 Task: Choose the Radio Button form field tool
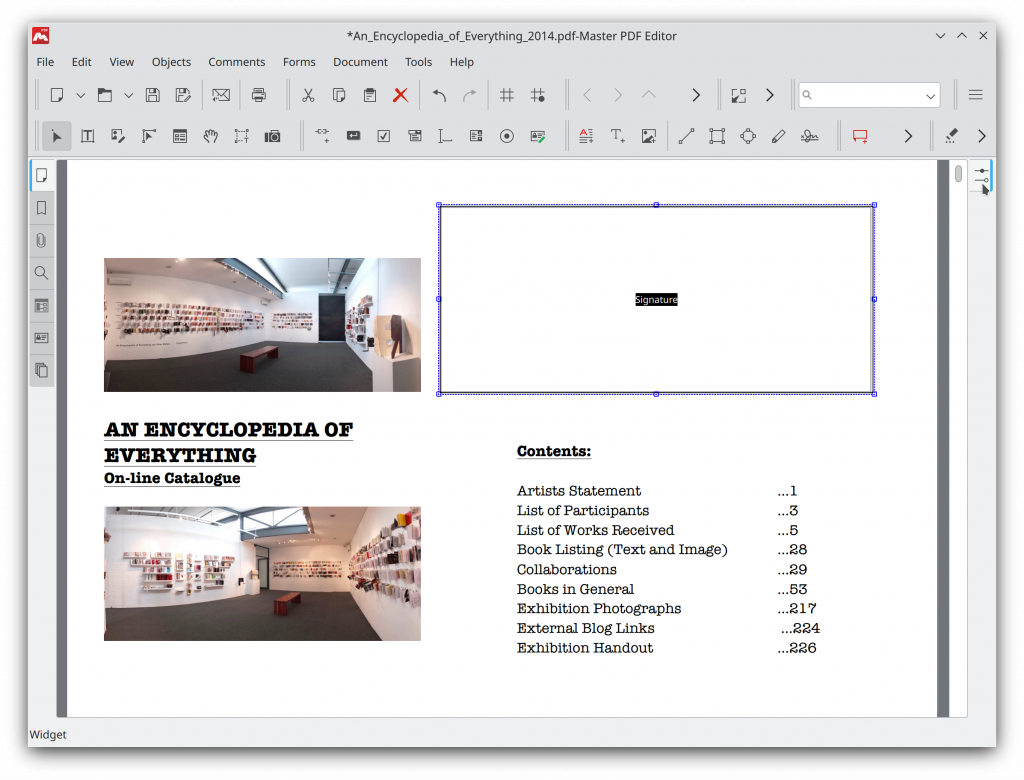[507, 135]
